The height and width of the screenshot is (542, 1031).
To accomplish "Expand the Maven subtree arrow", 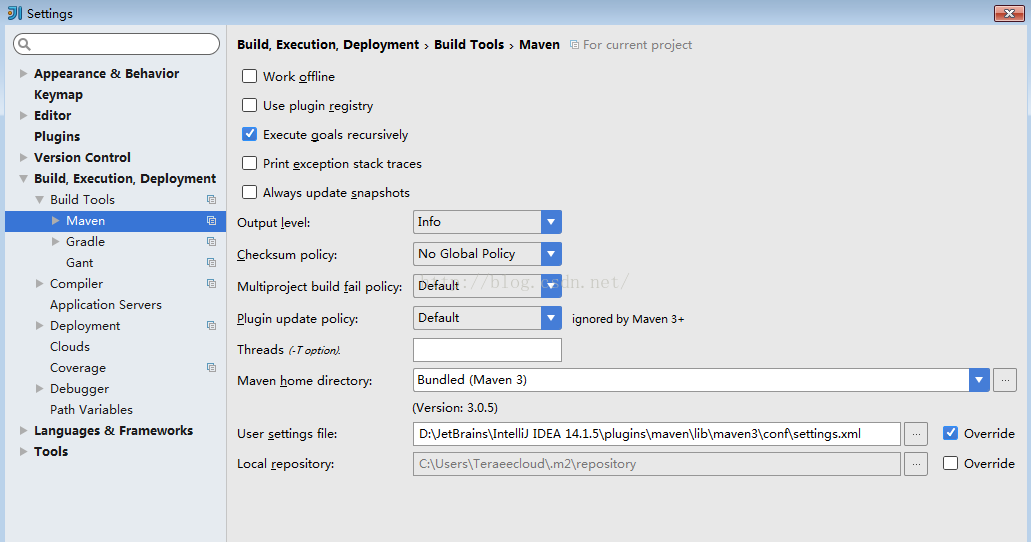I will point(56,220).
